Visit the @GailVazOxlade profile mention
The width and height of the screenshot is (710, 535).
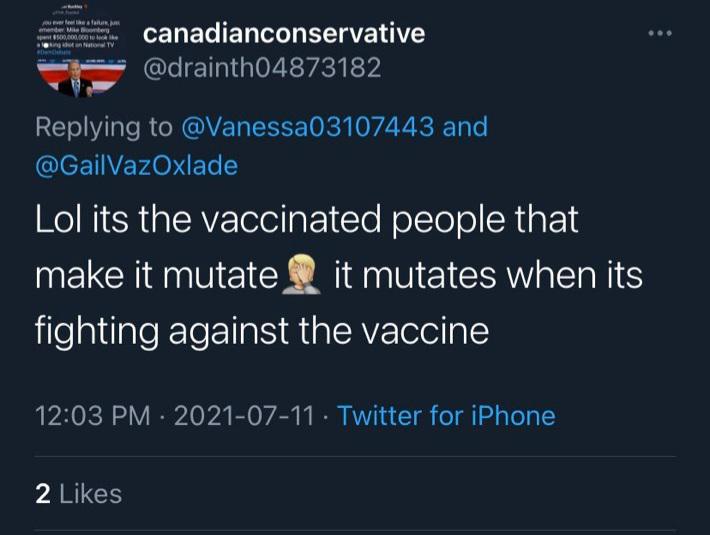tap(137, 164)
